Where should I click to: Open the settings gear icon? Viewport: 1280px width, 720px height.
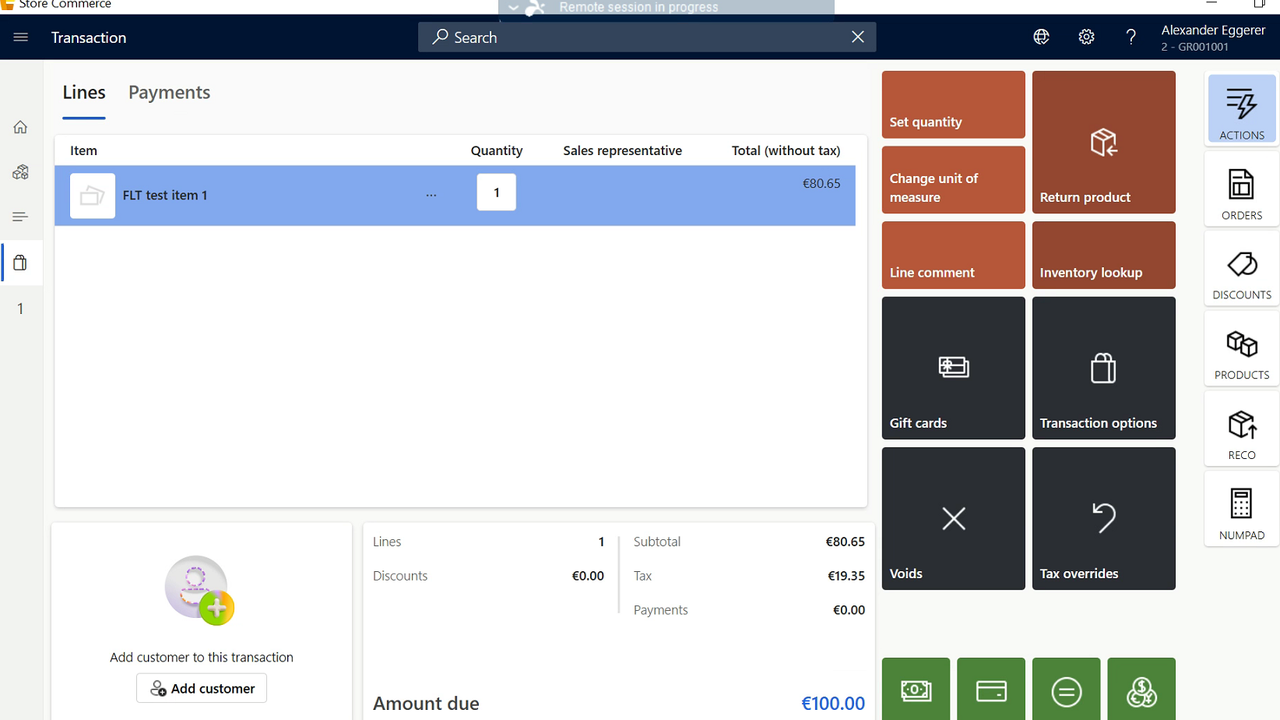1086,37
